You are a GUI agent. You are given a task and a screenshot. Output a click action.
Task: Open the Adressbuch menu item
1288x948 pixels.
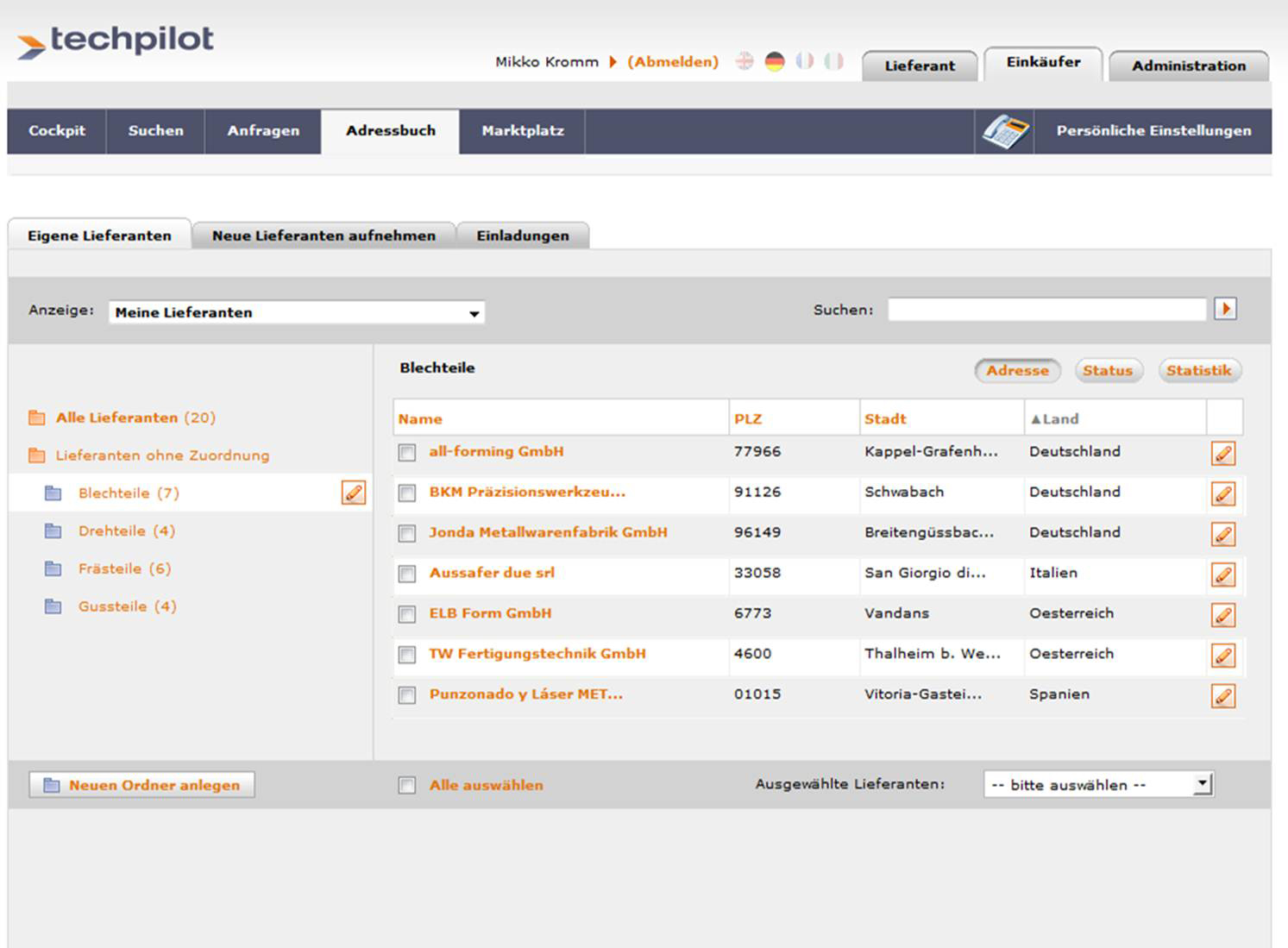(x=390, y=131)
